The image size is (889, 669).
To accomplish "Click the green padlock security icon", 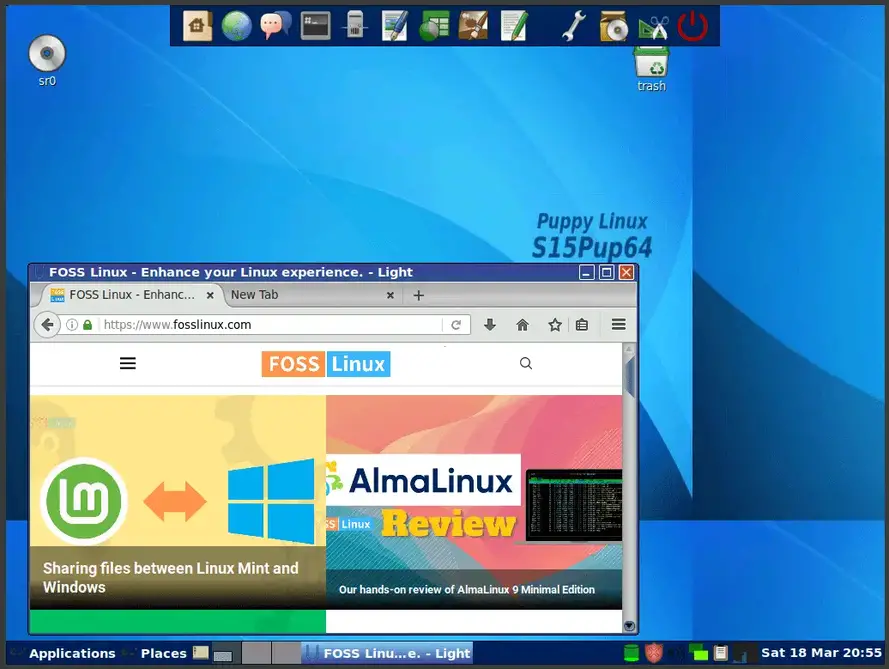I will pyautogui.click(x=87, y=325).
